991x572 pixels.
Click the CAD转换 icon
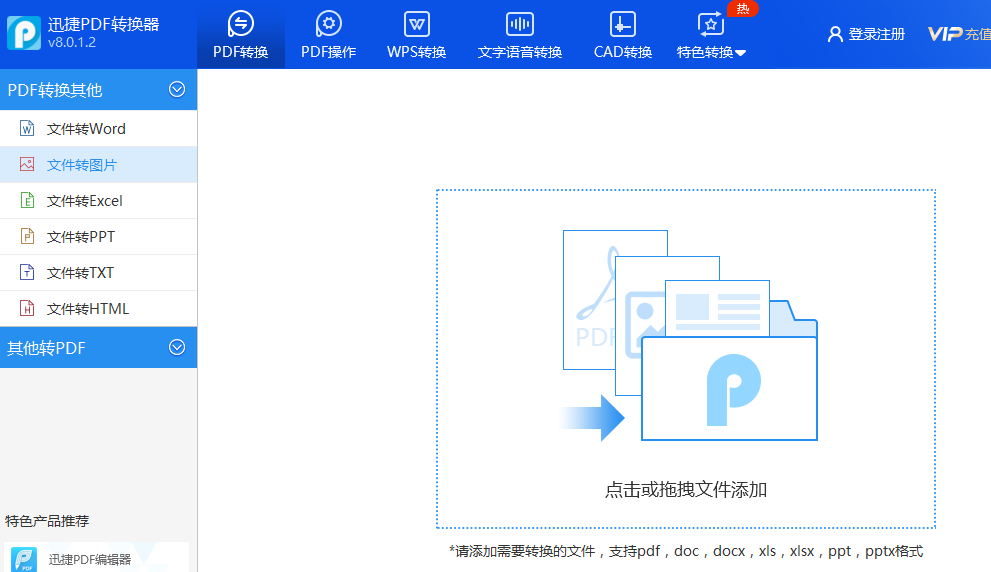(623, 24)
